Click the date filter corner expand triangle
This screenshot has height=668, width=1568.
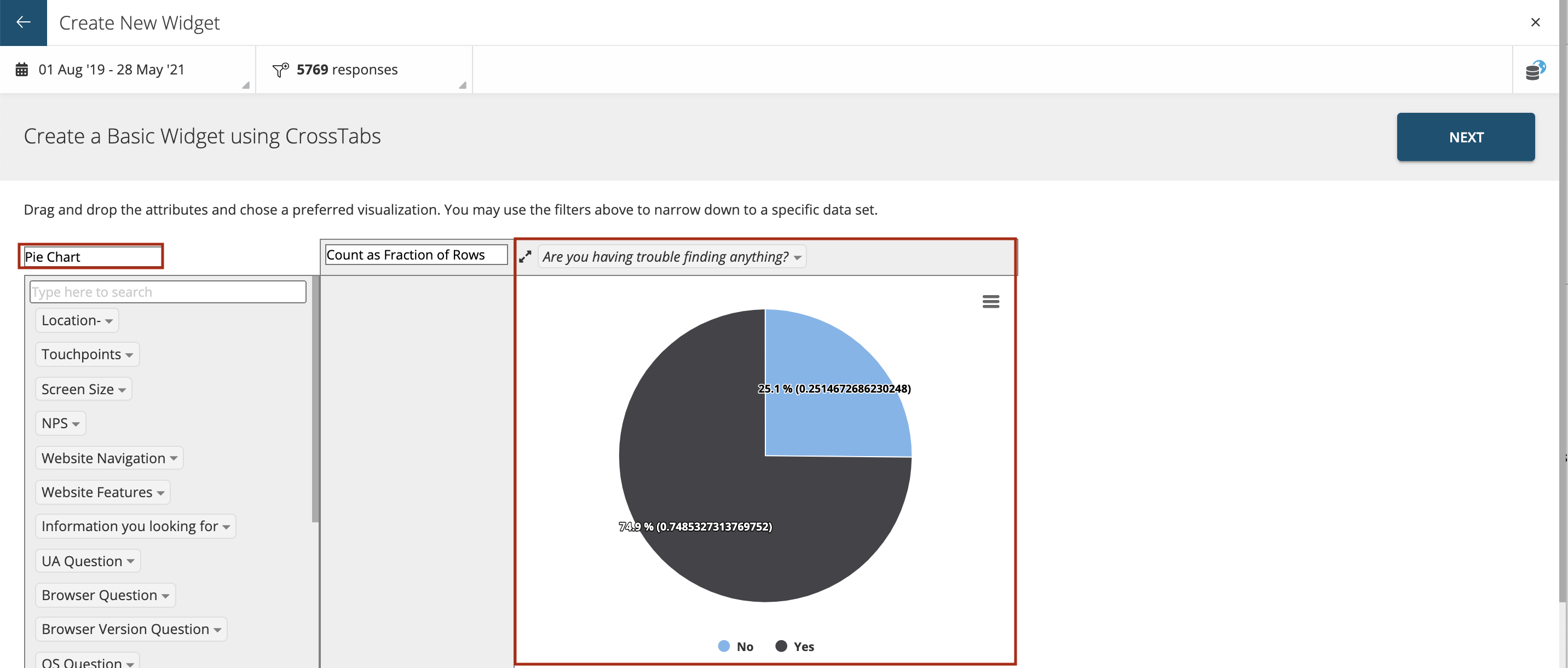(246, 85)
